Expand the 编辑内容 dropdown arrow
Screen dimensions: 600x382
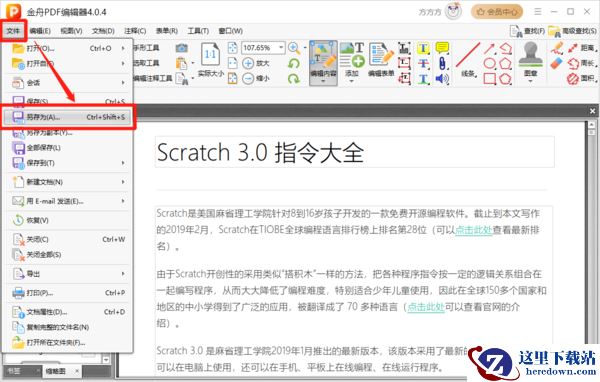323,81
